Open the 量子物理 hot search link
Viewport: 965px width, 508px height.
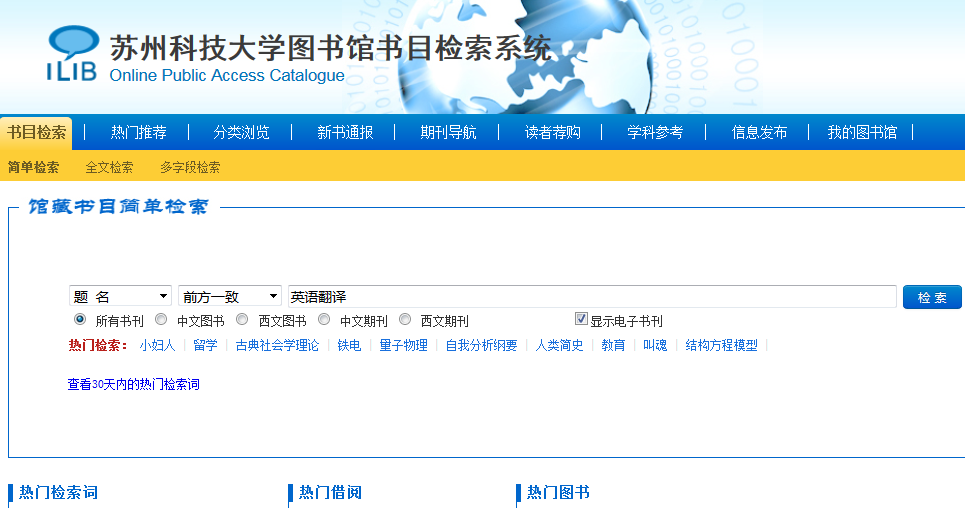403,345
